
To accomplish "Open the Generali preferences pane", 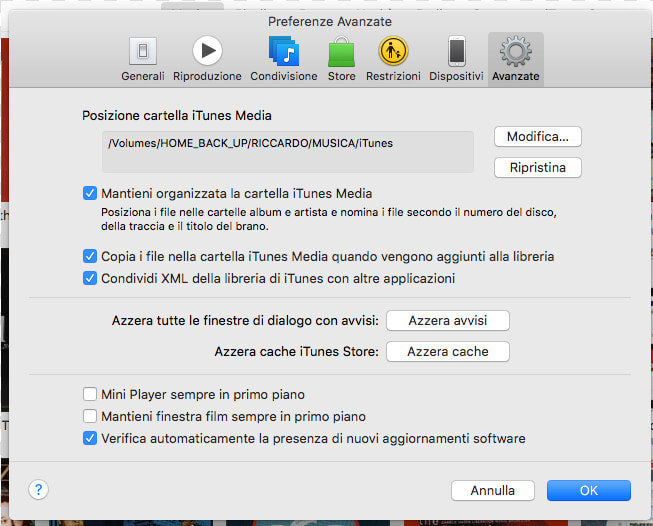I will [143, 58].
